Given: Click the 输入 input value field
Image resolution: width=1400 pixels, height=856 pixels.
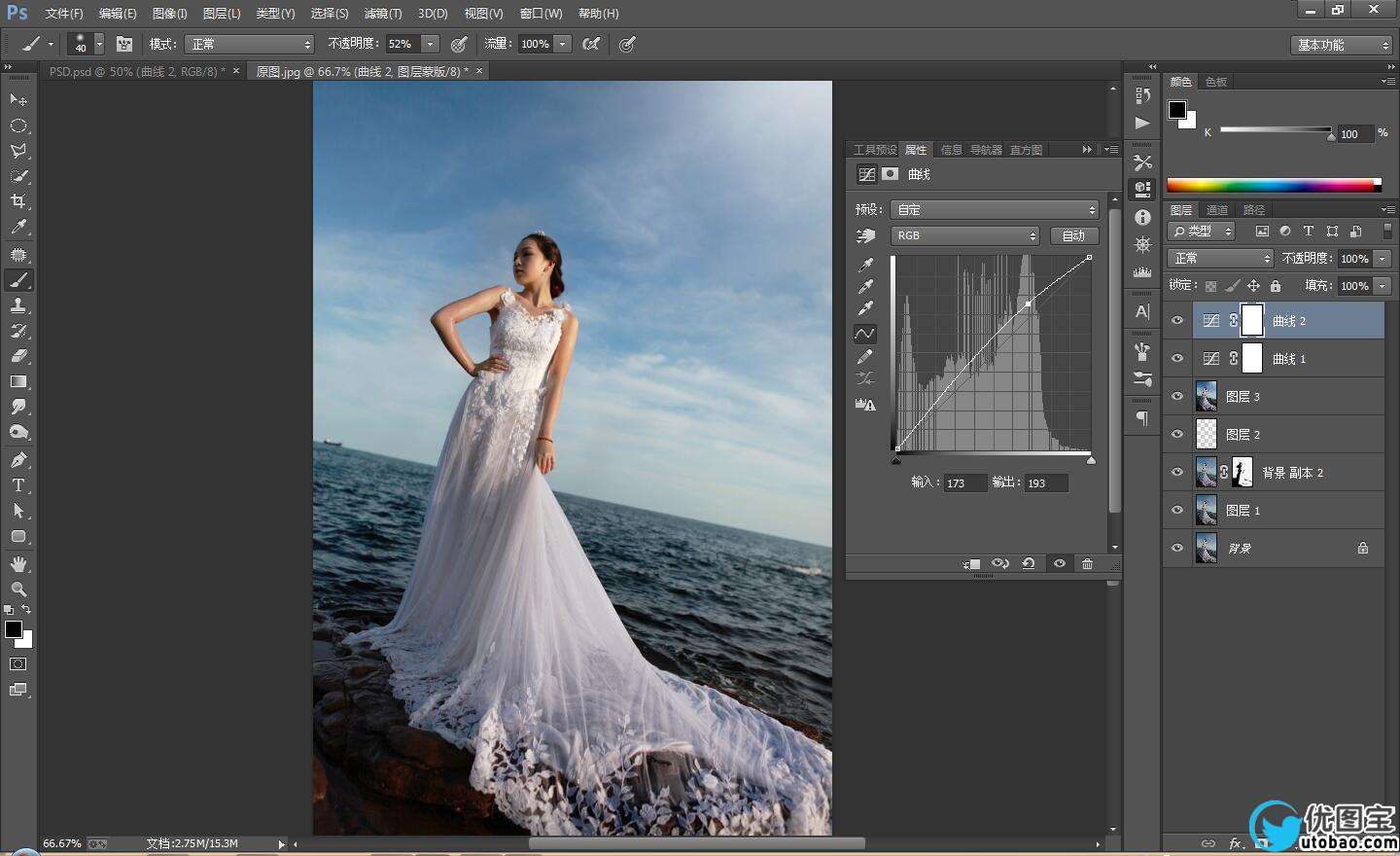Looking at the screenshot, I should pos(964,483).
